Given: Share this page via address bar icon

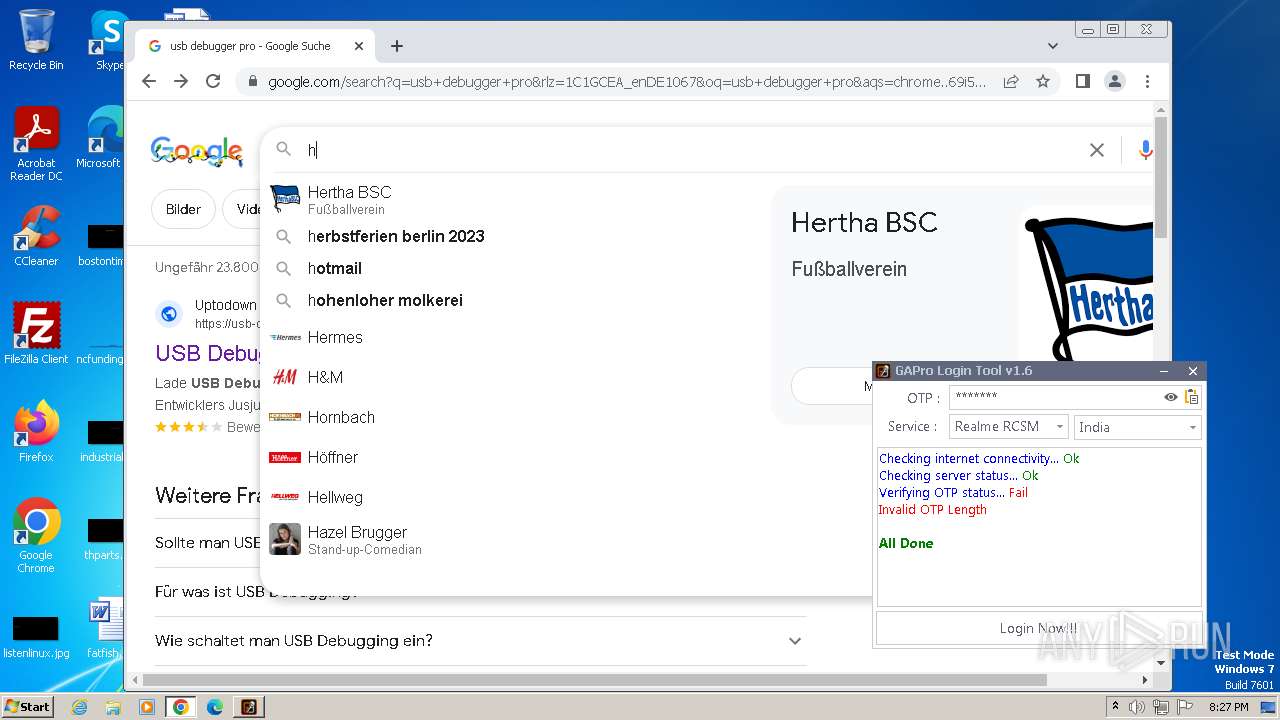Looking at the screenshot, I should point(1011,81).
